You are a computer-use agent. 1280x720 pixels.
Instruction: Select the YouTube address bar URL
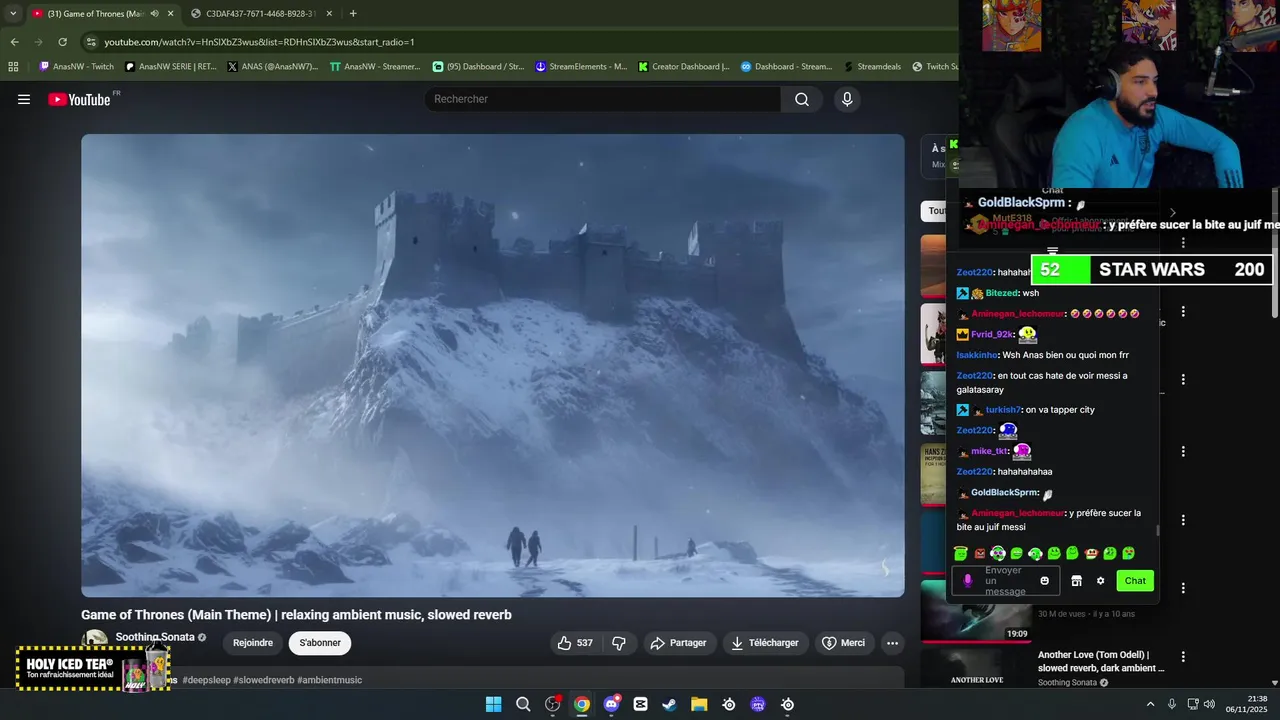(259, 42)
